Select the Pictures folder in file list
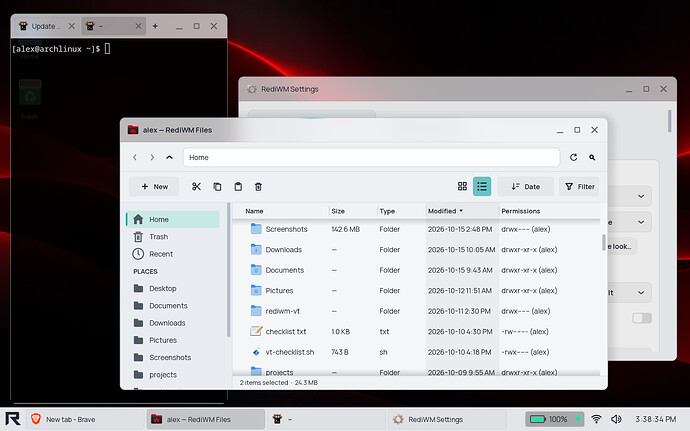Screen dimensions: 690x431 click(416, 291)
